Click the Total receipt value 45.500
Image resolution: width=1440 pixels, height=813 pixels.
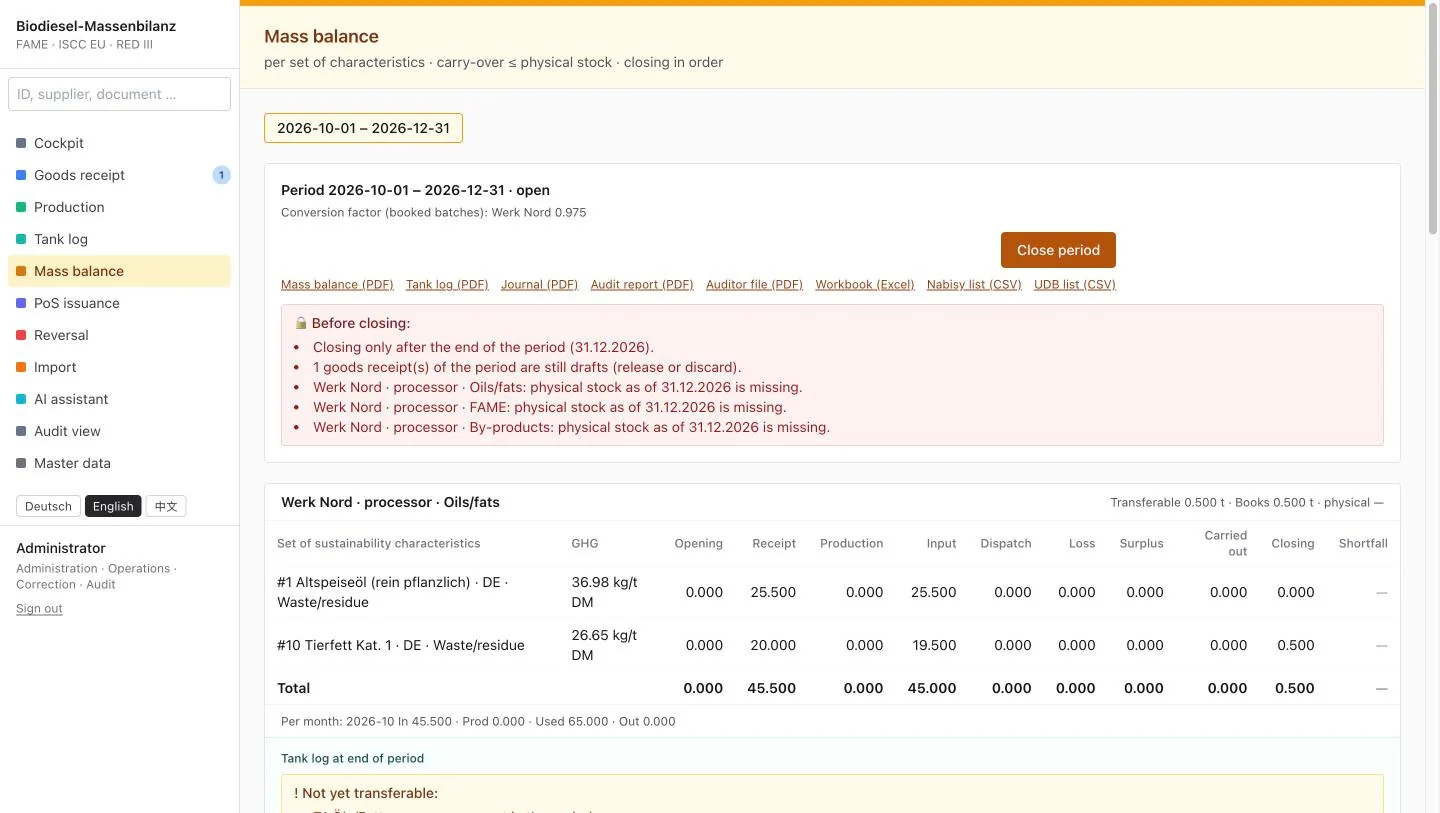tap(771, 688)
